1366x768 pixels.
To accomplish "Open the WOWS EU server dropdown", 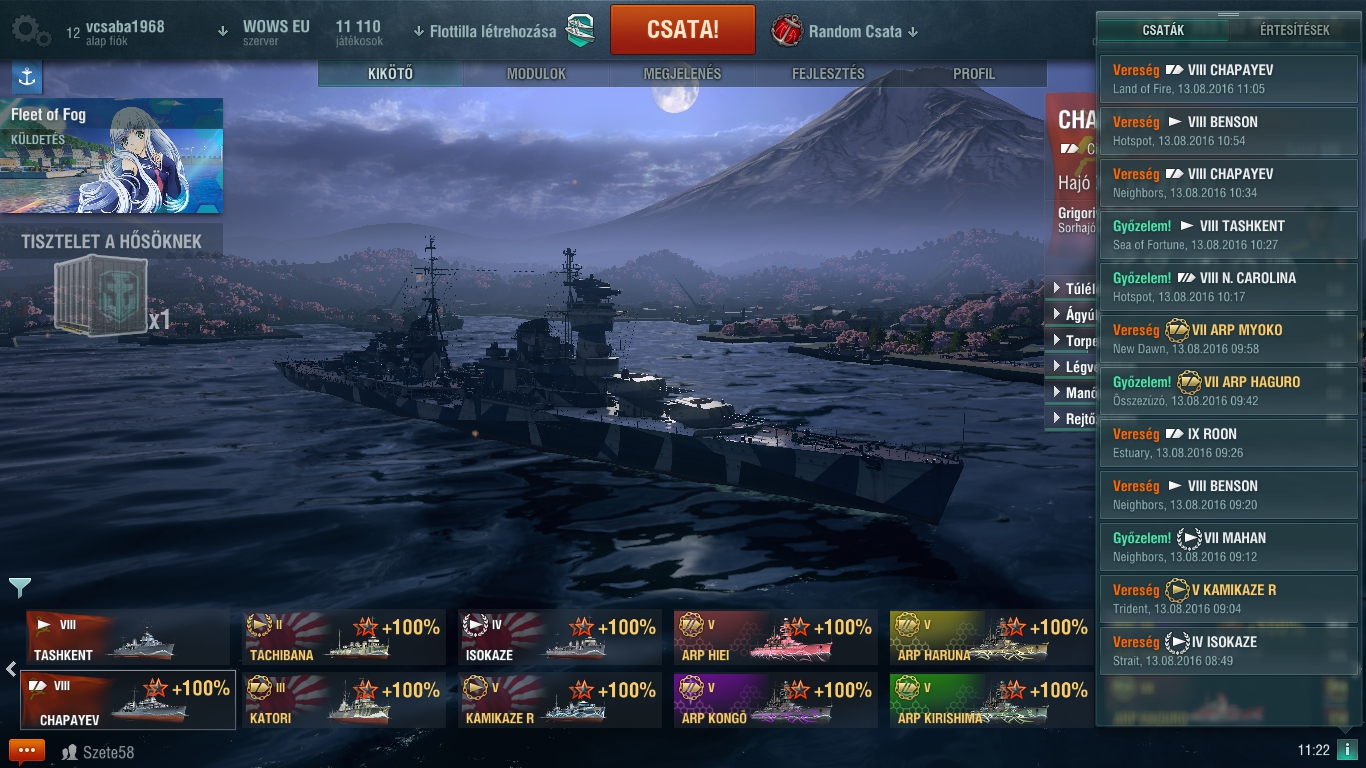I will (x=263, y=32).
